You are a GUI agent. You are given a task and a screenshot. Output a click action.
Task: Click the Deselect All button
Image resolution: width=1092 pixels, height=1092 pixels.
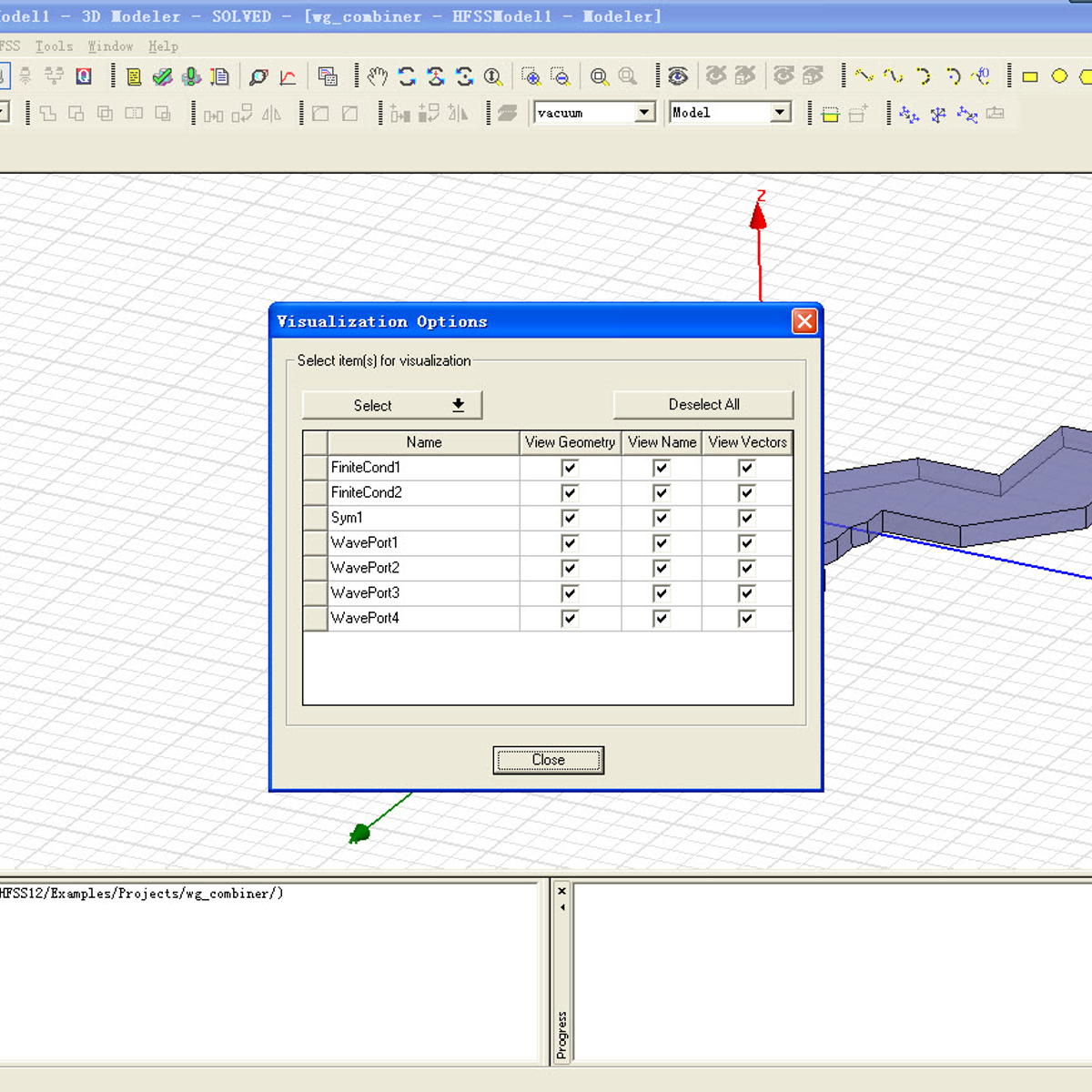point(703,405)
